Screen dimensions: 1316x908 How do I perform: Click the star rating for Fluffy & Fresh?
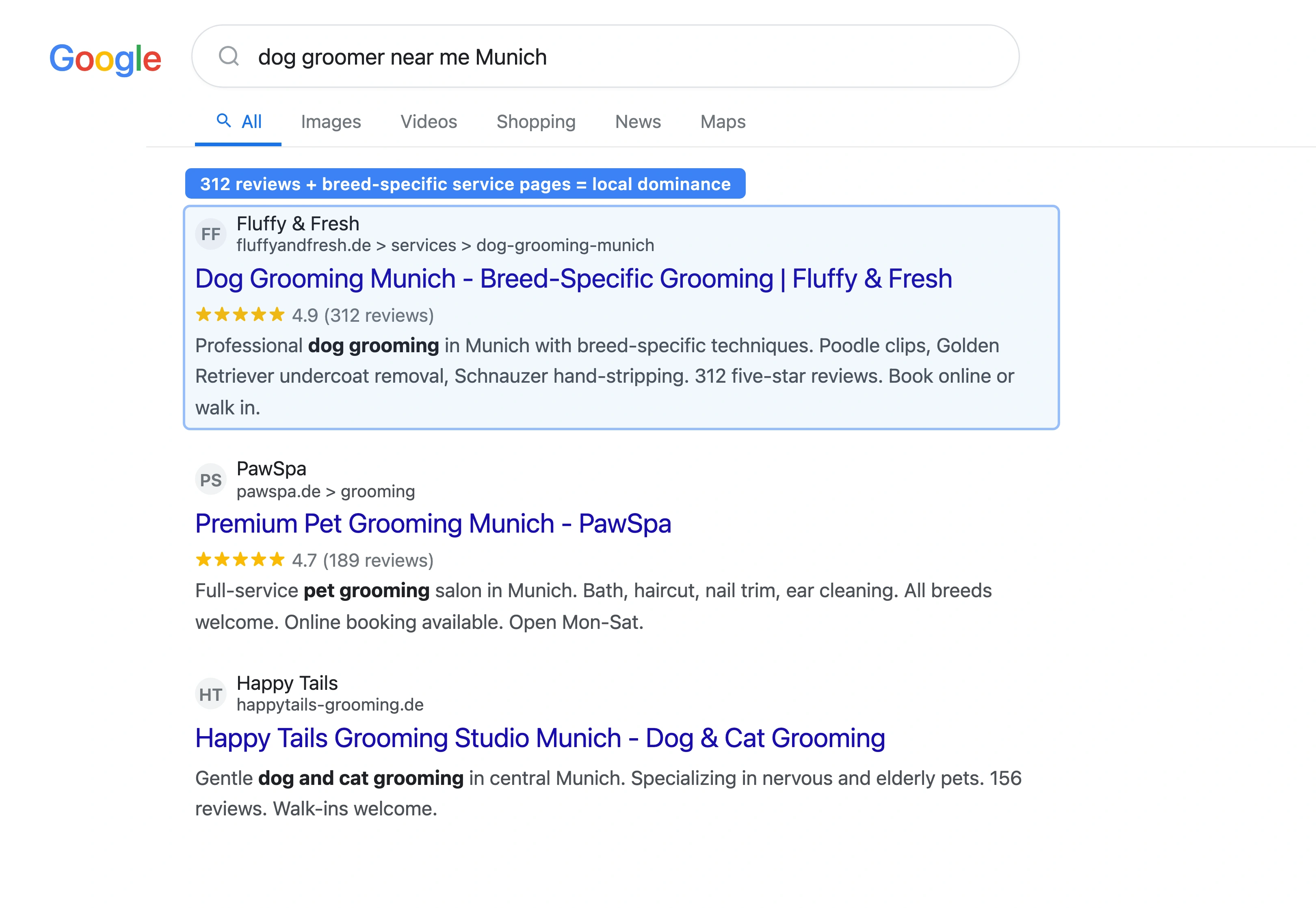click(240, 314)
